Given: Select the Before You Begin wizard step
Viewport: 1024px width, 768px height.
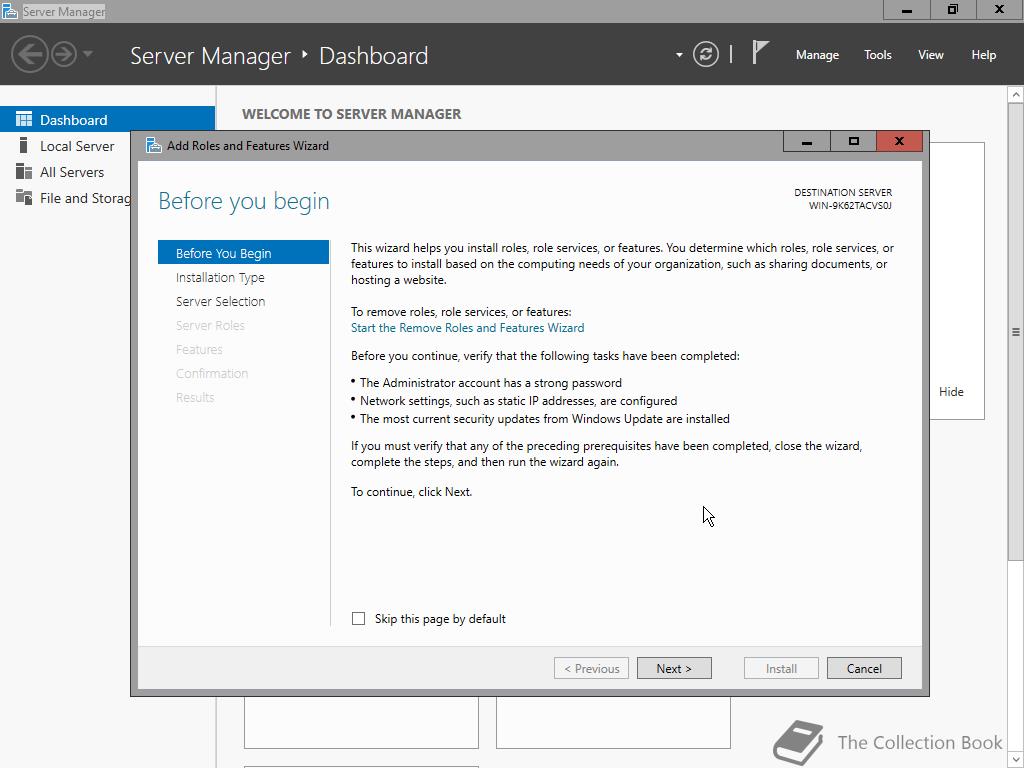Looking at the screenshot, I should click(x=243, y=253).
